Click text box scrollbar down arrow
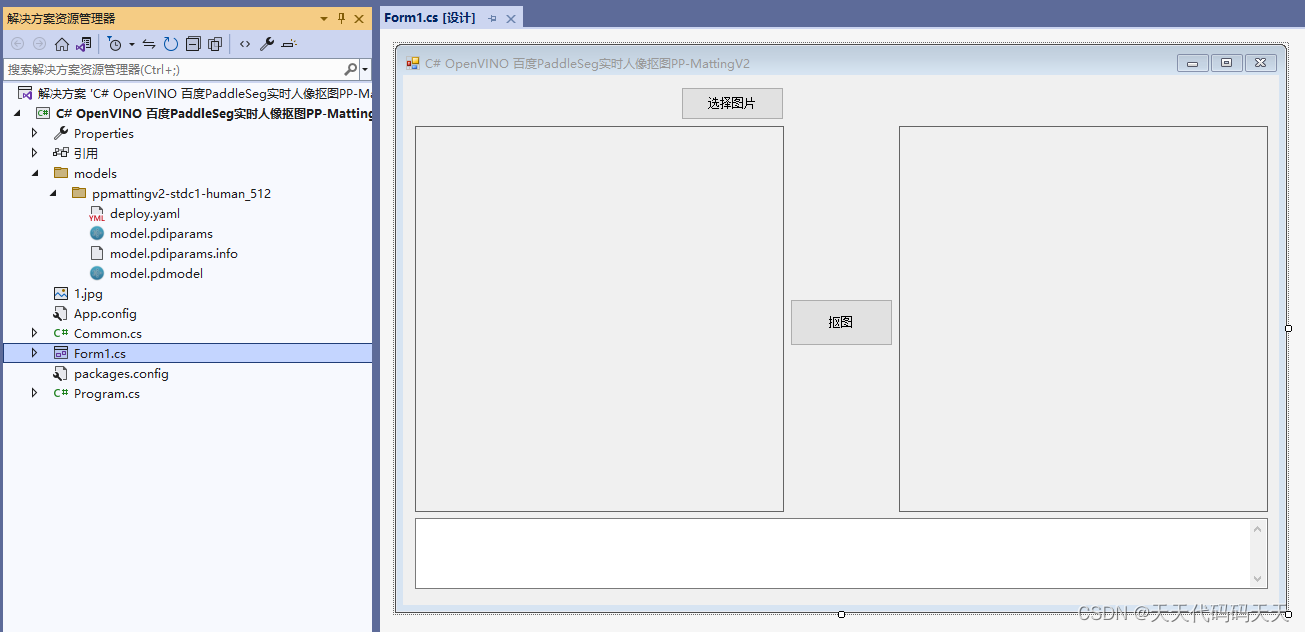 (1258, 579)
